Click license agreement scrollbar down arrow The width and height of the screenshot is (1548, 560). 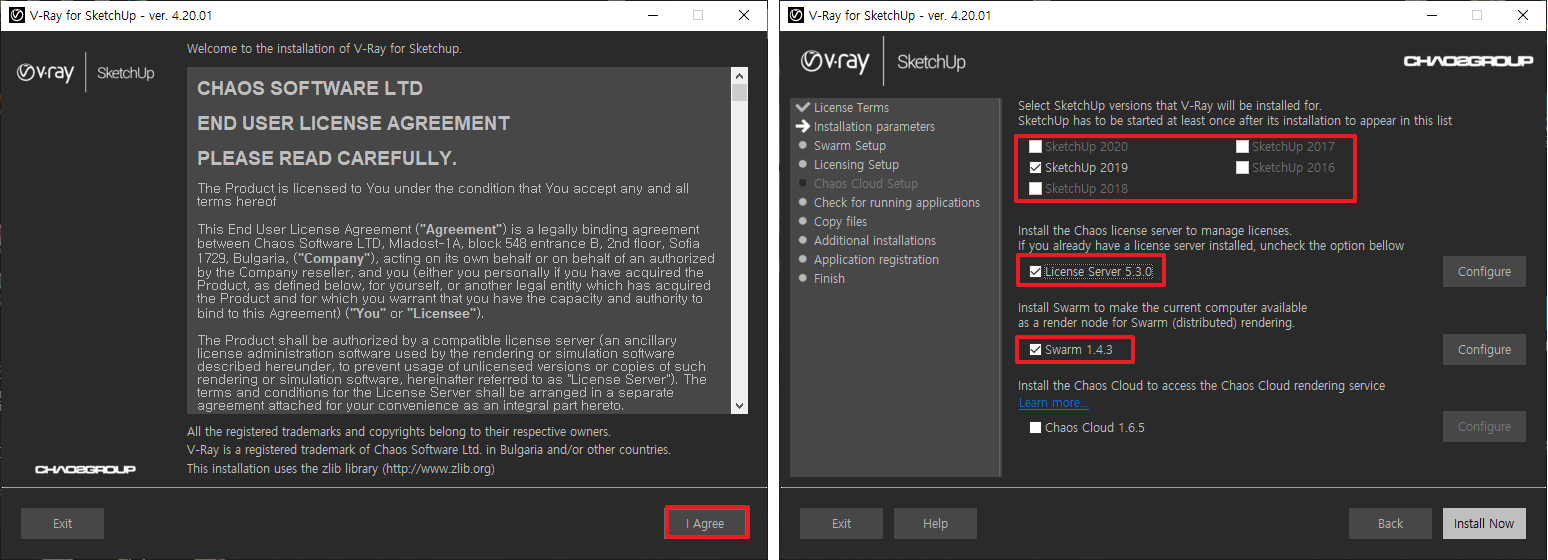point(739,405)
